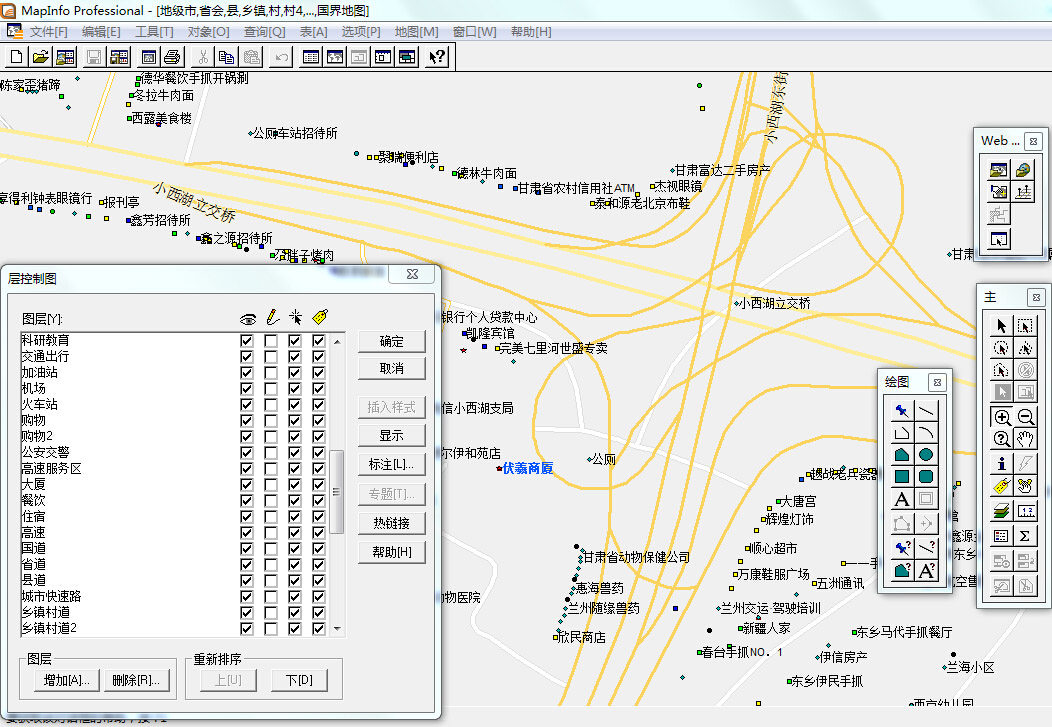
Task: Click the 帮助[H] button in dialog
Action: click(392, 552)
